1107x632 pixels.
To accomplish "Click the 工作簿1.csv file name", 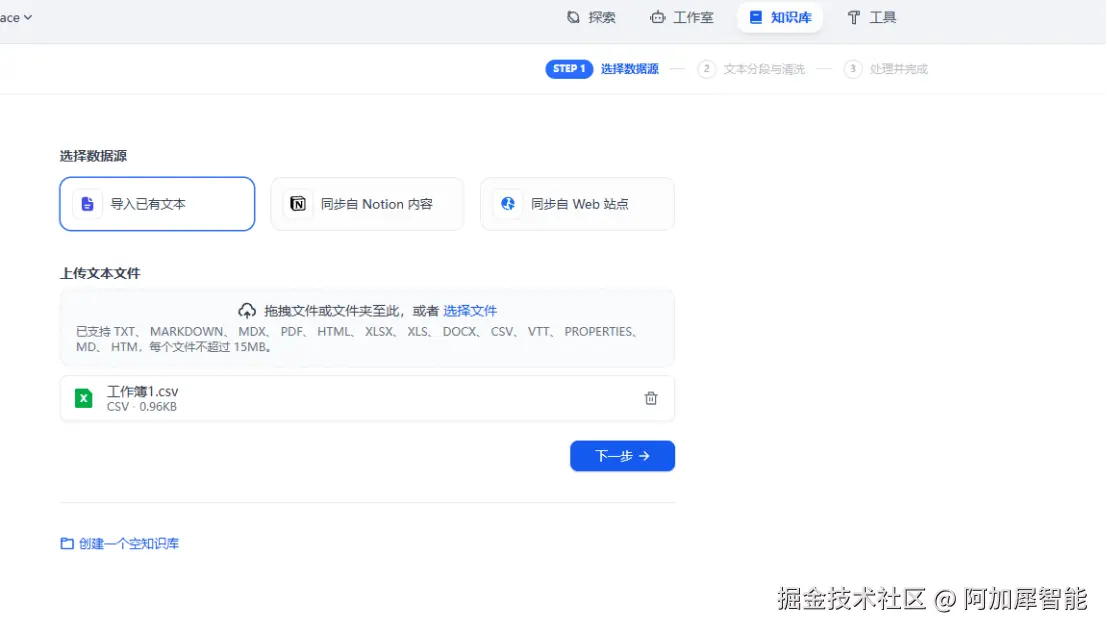I will [143, 391].
